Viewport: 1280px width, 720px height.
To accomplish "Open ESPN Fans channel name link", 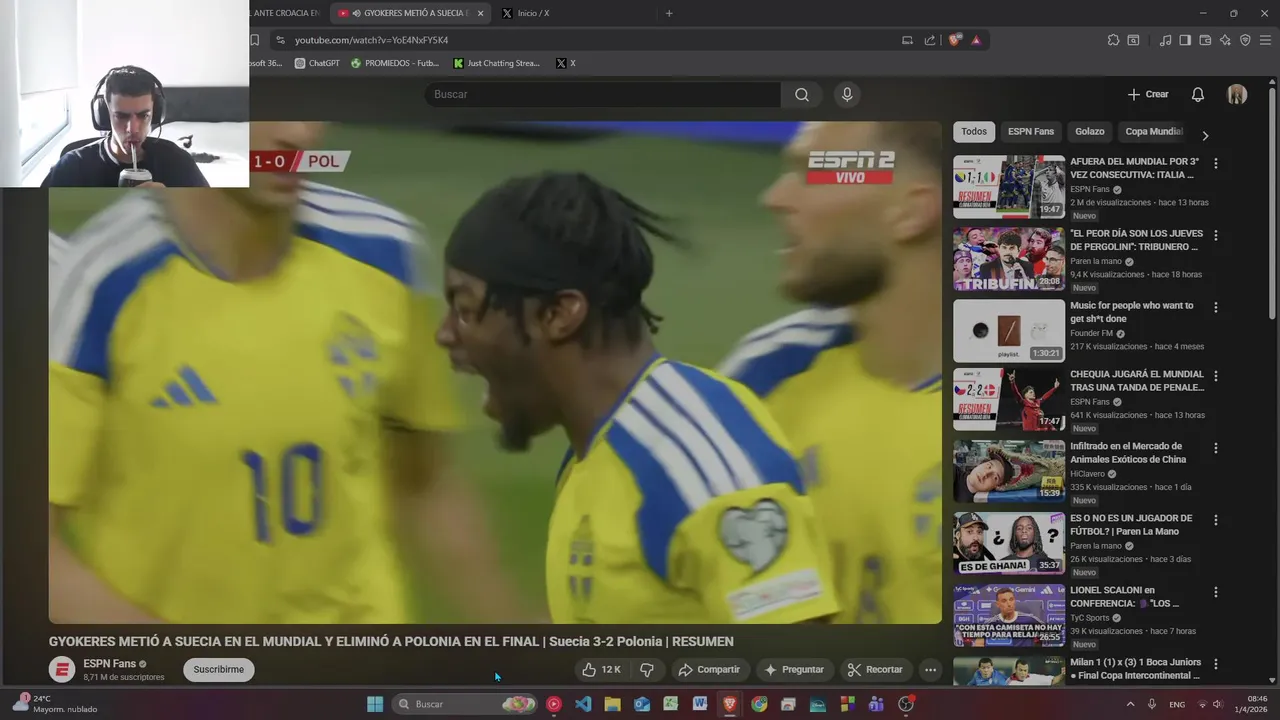I will (109, 664).
